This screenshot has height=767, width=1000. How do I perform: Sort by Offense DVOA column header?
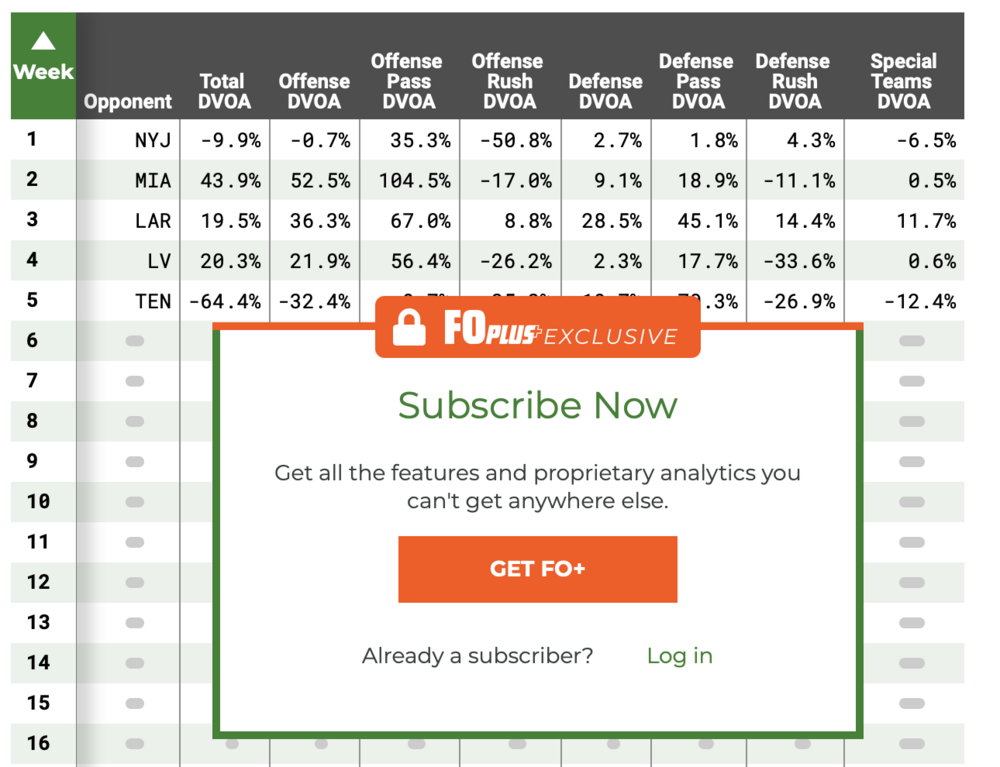point(314,91)
